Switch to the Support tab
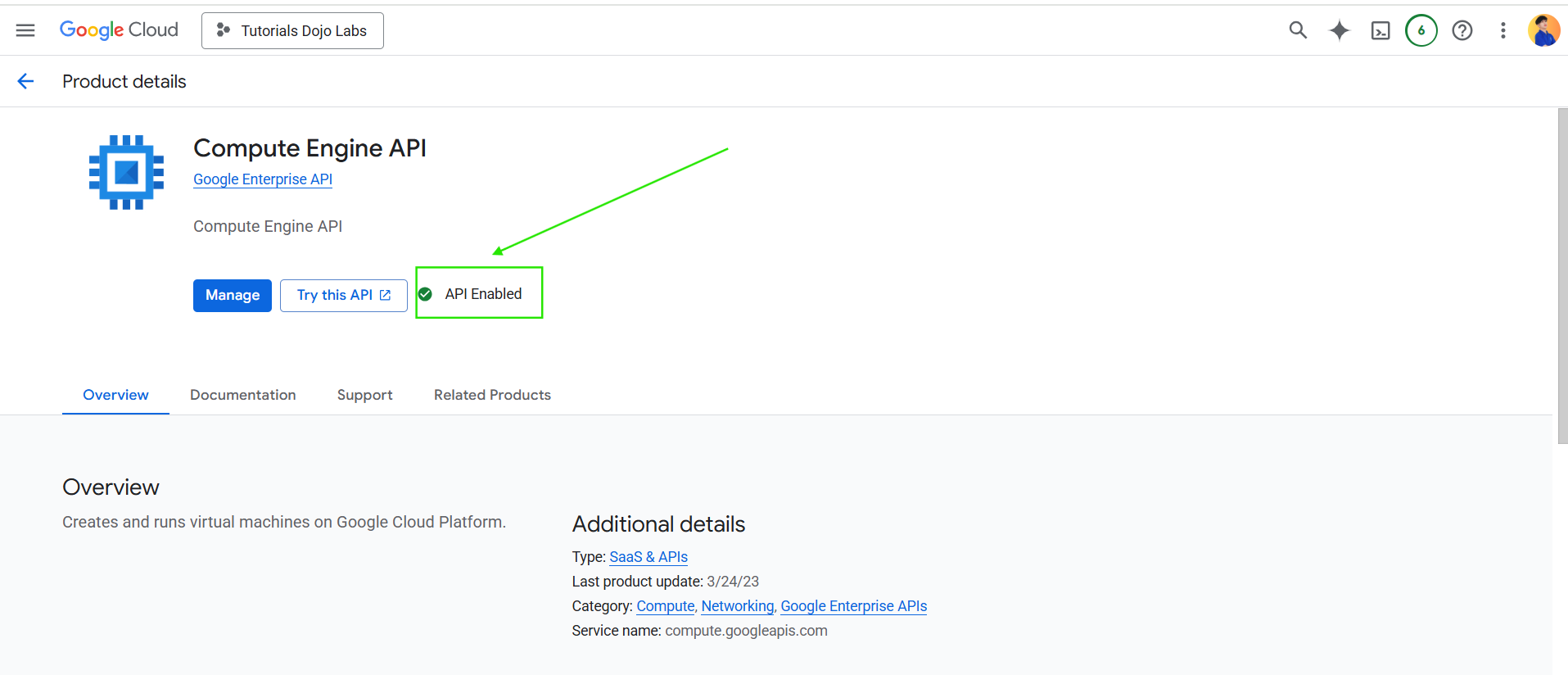This screenshot has height=675, width=1568. coord(364,395)
